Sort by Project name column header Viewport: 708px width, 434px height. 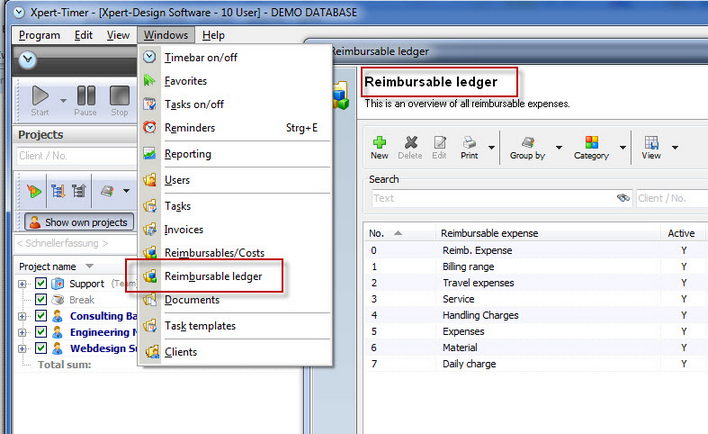coord(47,266)
